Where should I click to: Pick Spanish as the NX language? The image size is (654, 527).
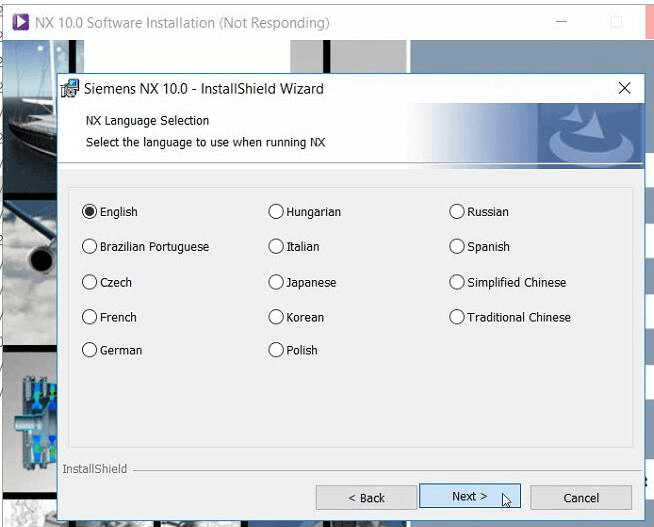[x=457, y=247]
